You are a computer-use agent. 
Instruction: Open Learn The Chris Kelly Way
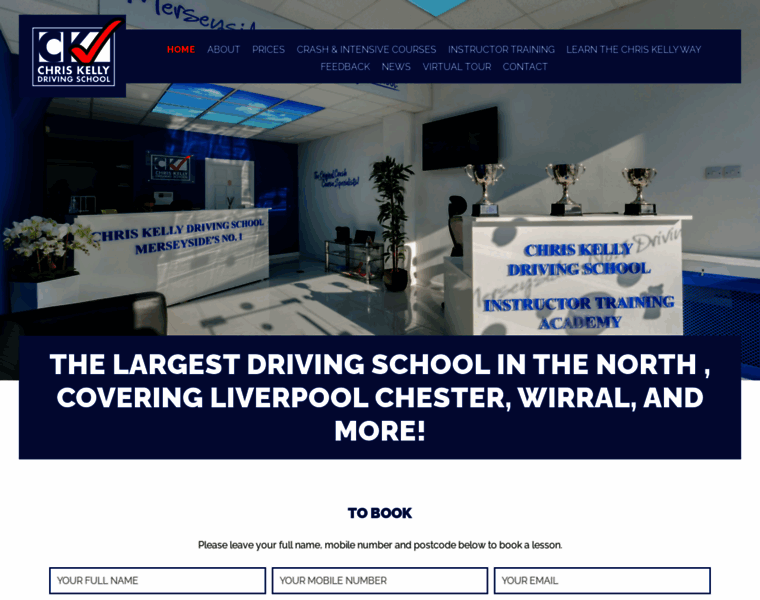click(x=633, y=49)
